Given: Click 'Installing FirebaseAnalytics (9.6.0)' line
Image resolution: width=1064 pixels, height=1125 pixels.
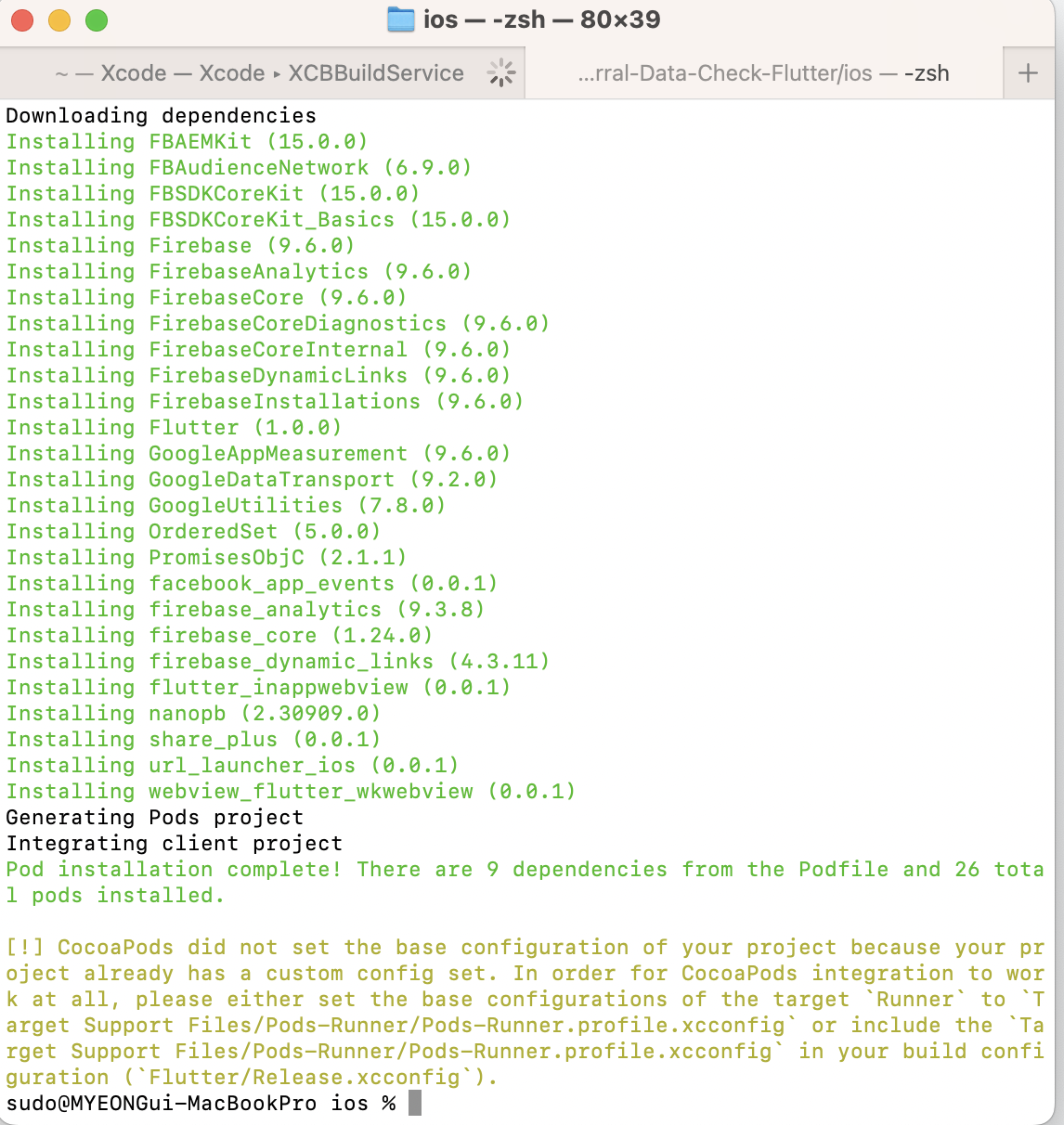Looking at the screenshot, I should (x=240, y=272).
